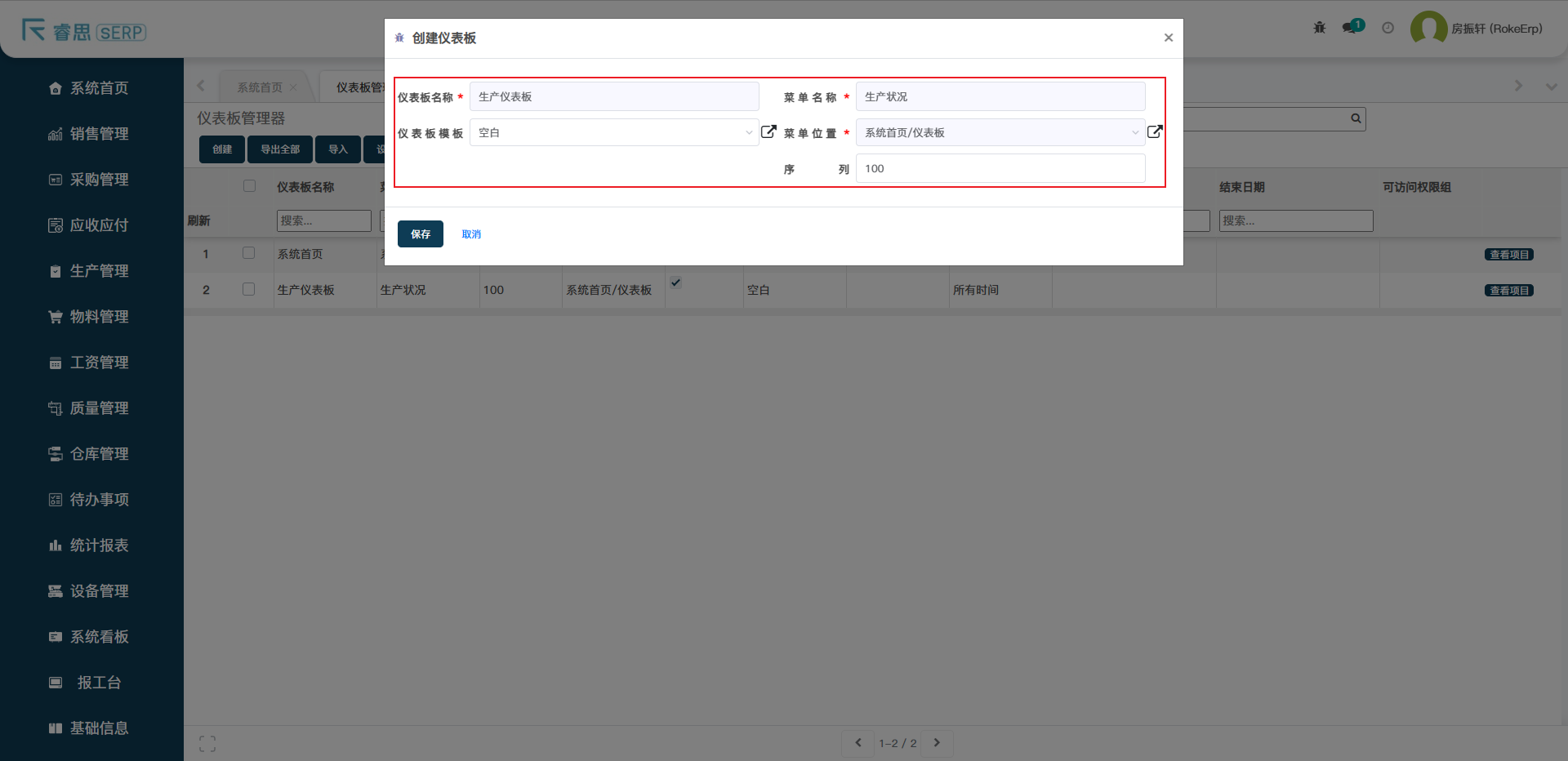Image resolution: width=1568 pixels, height=761 pixels.
Task: Switch to the 系统首页 tab
Action: click(260, 87)
